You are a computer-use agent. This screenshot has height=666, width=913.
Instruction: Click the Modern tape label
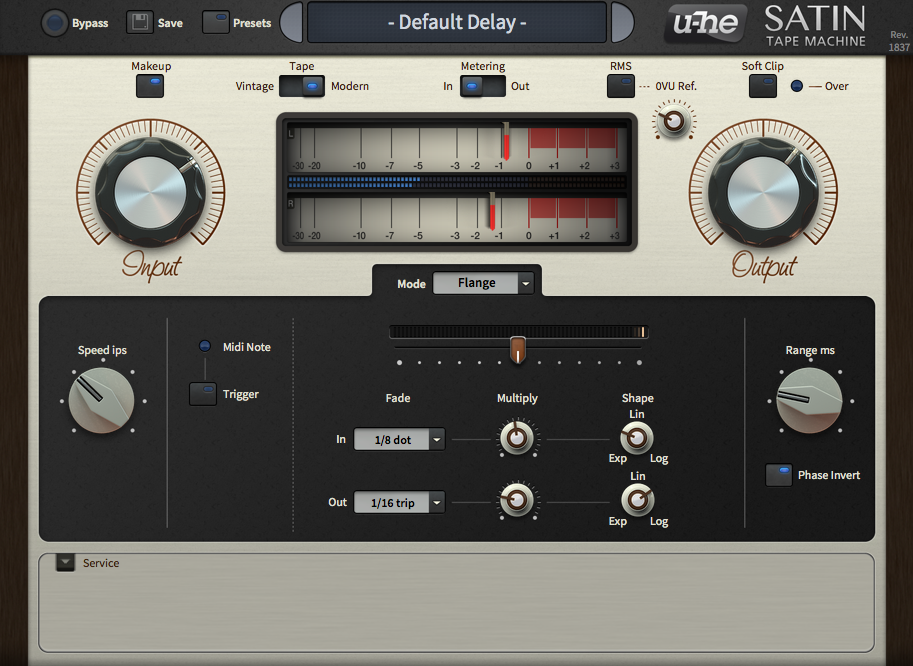tap(350, 86)
